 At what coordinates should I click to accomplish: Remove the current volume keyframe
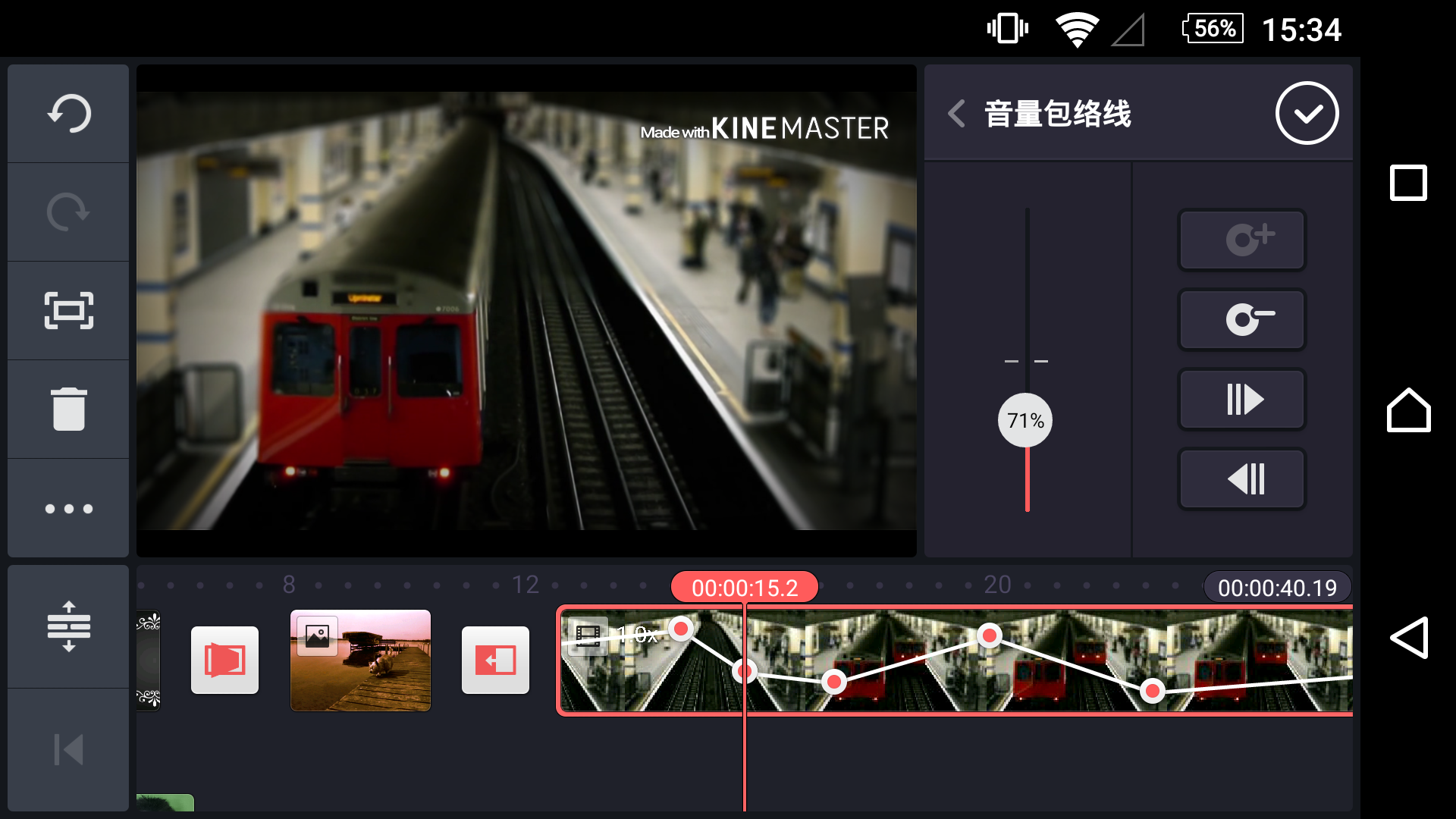pyautogui.click(x=1241, y=319)
